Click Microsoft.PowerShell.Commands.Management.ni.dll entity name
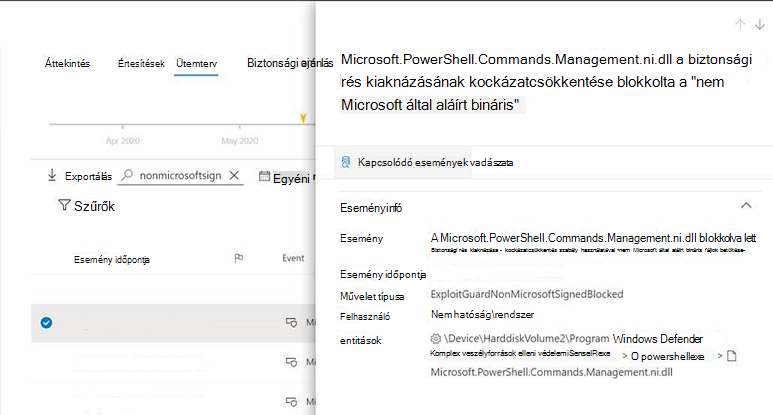 [x=552, y=372]
